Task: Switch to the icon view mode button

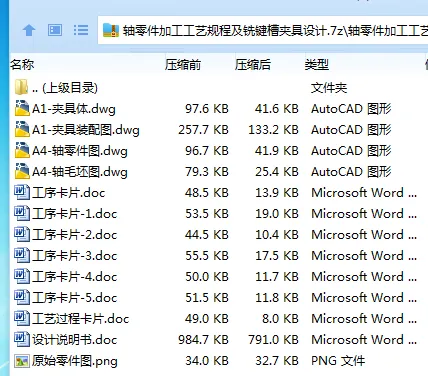Action: 55,30
